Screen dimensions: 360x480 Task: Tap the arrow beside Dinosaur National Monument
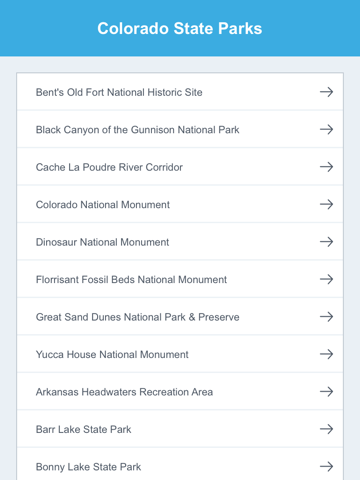(326, 242)
